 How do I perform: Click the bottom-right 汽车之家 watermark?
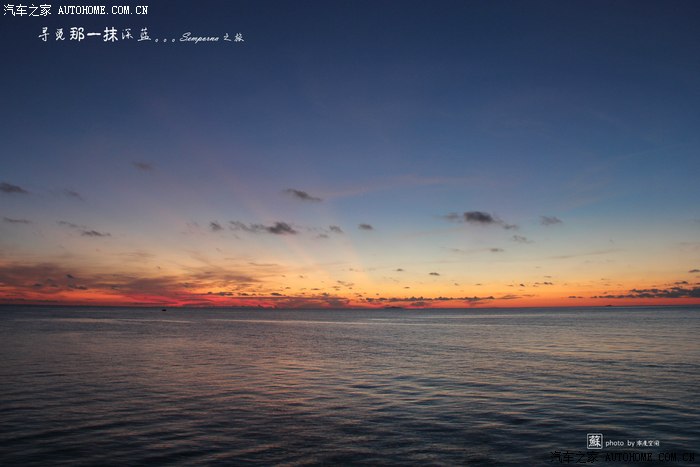575,458
